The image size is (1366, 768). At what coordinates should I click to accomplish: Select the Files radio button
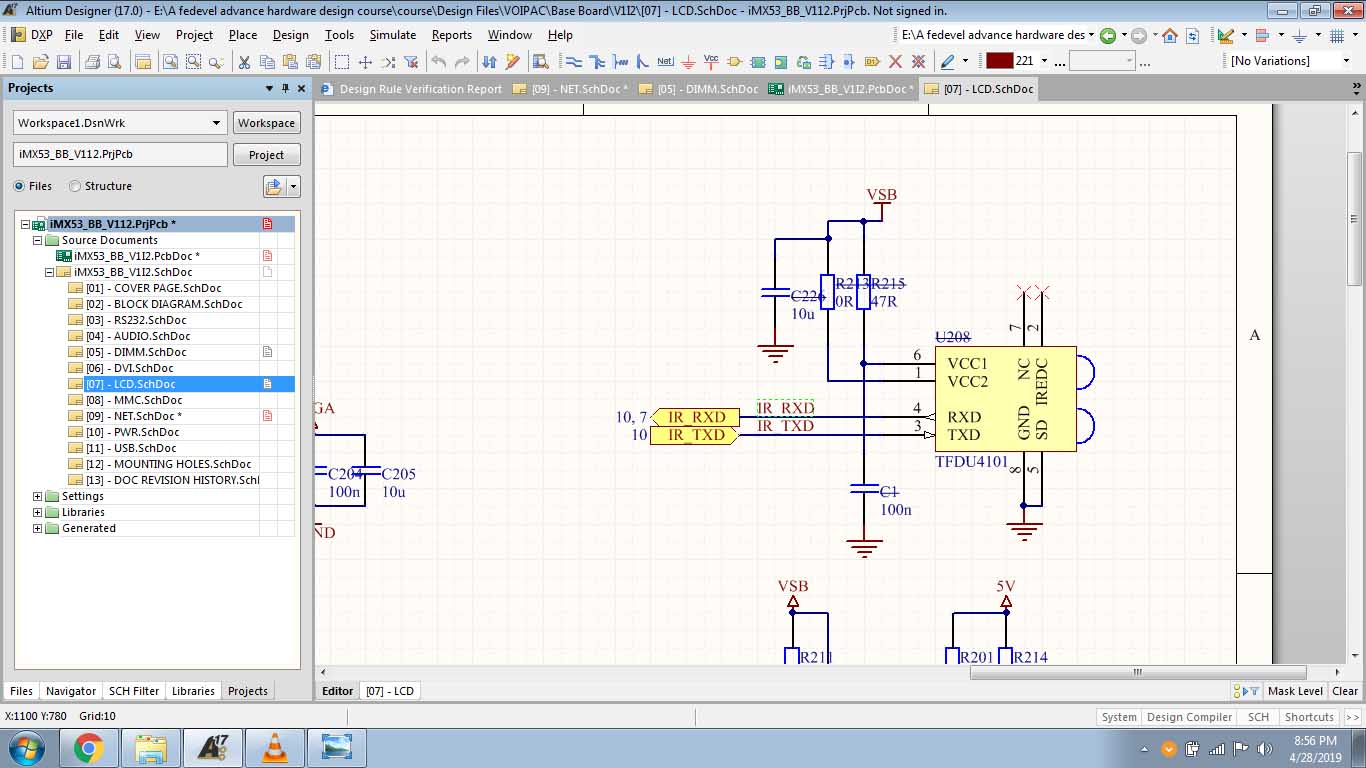20,186
